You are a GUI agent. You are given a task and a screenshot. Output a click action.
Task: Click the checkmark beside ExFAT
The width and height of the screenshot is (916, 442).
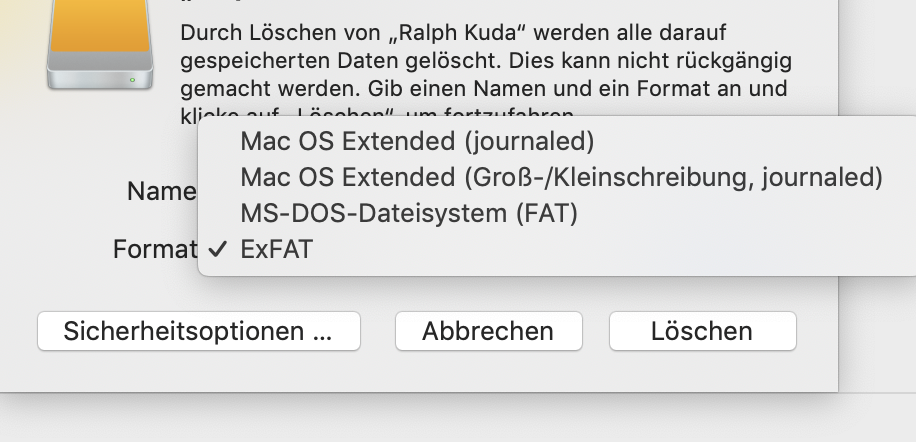(x=220, y=250)
